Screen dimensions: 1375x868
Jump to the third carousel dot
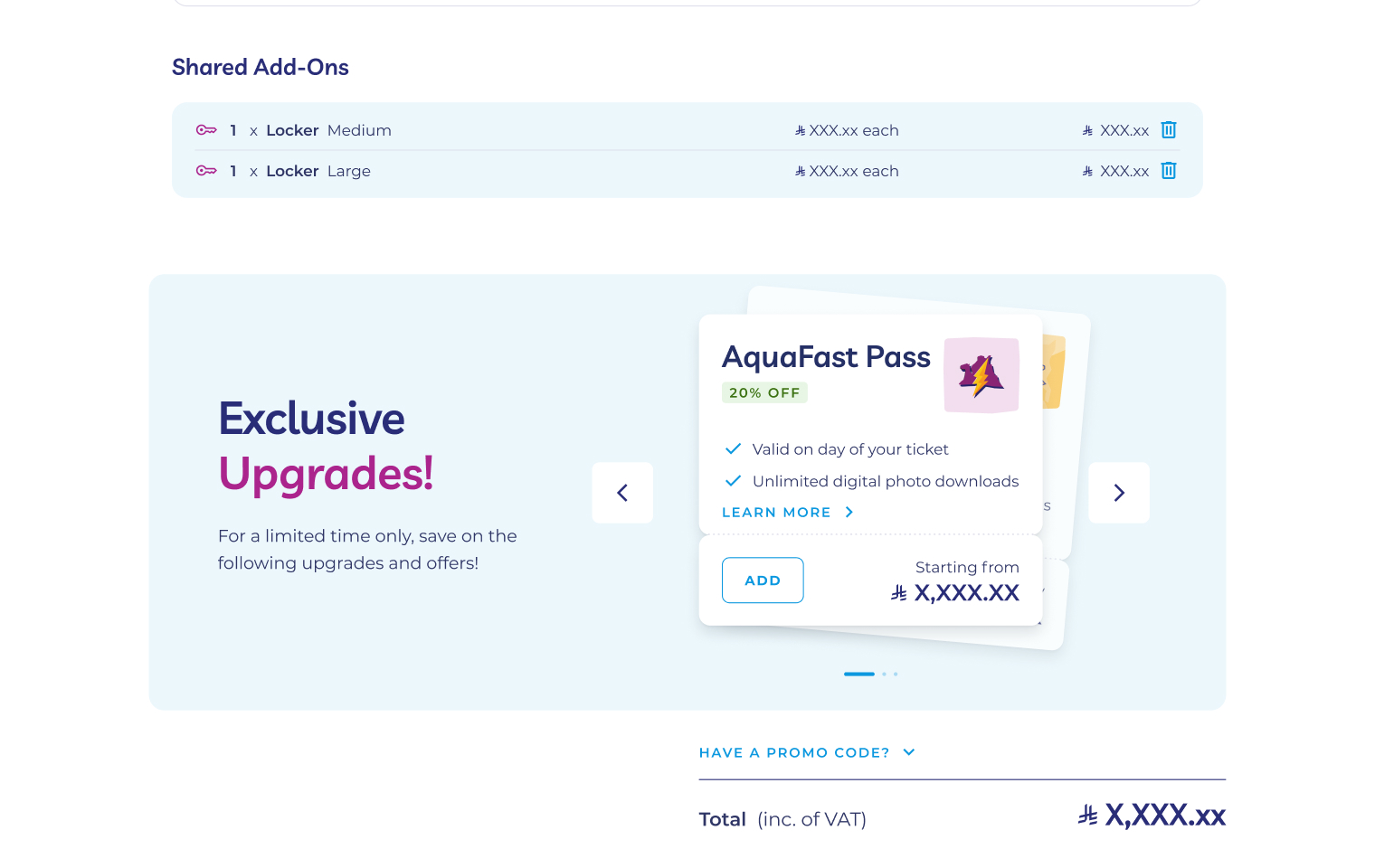896,675
